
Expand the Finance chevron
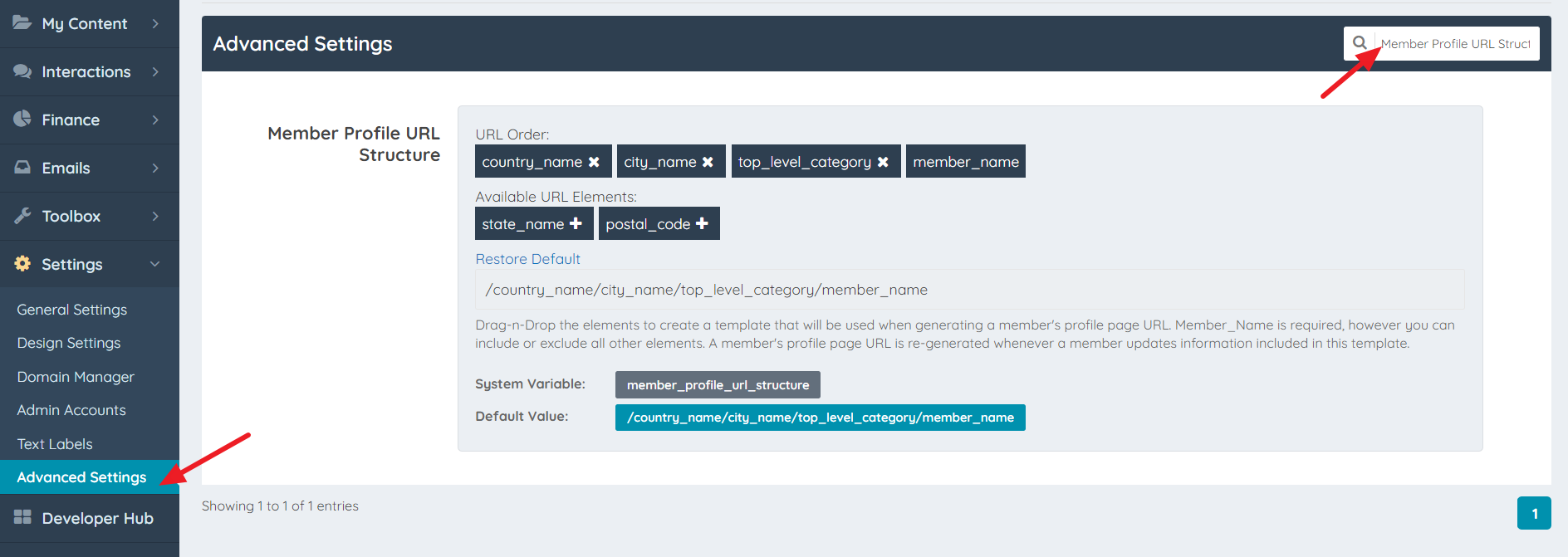click(x=155, y=120)
